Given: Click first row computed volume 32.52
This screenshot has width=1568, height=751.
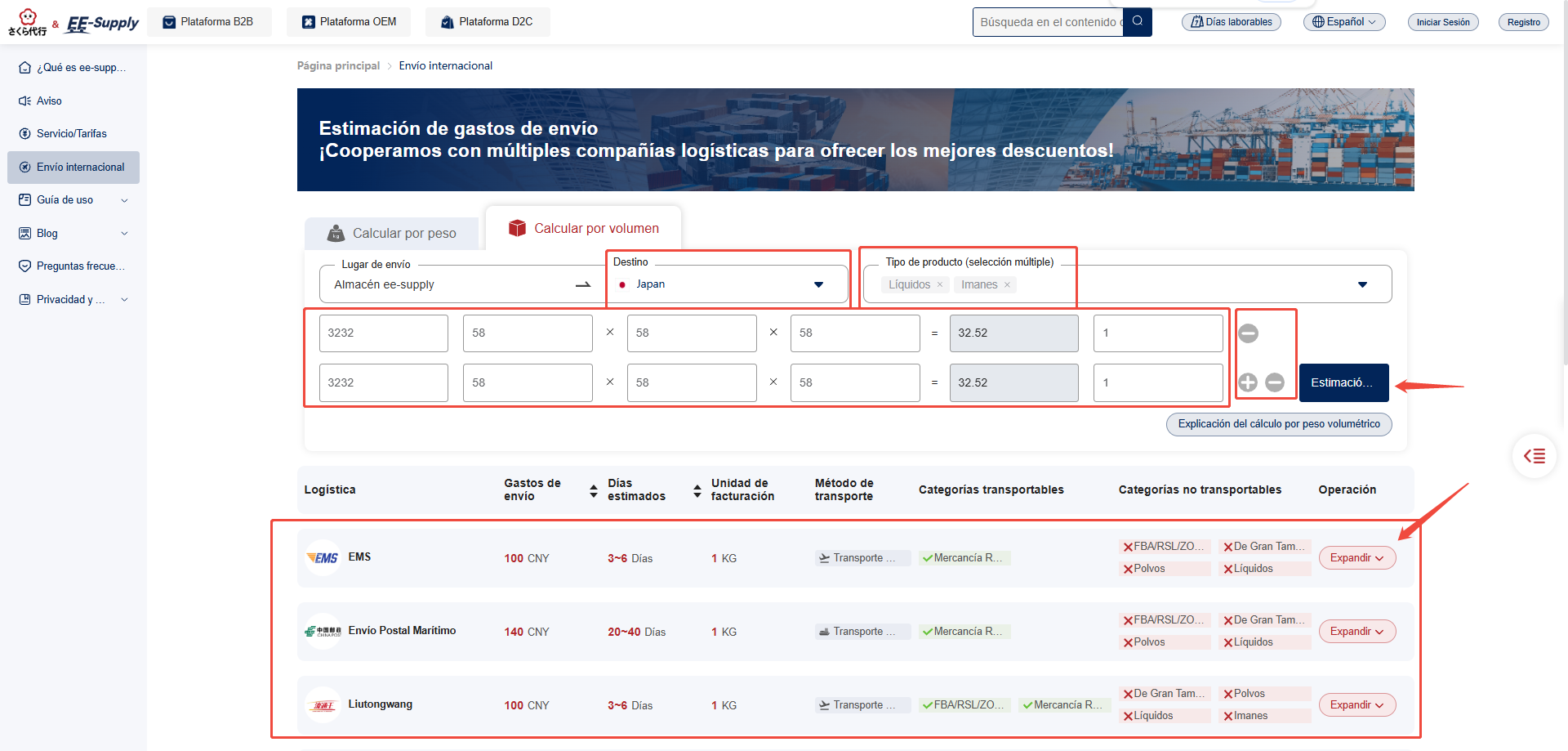Looking at the screenshot, I should point(1014,333).
